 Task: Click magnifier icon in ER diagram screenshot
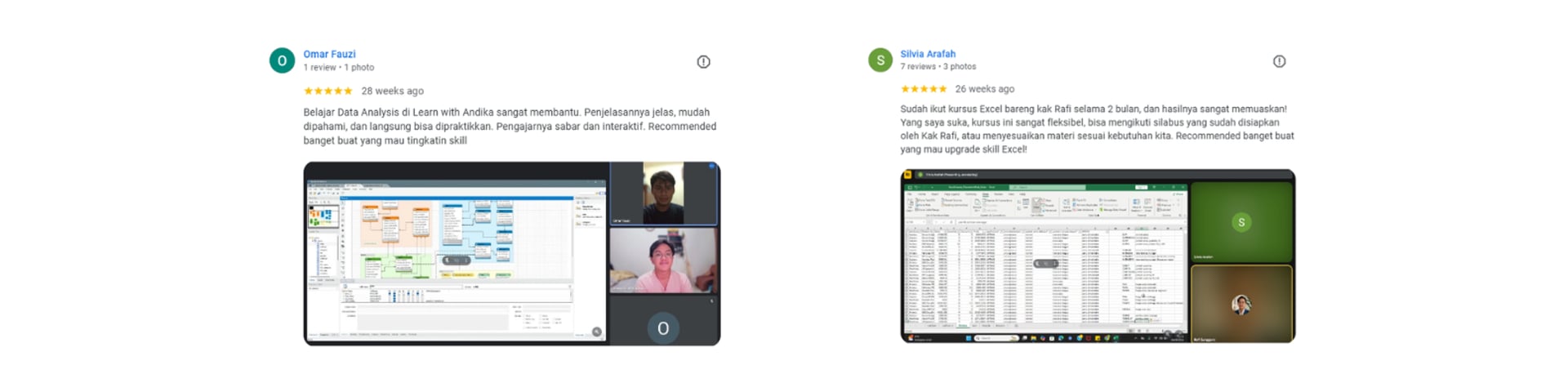597,332
